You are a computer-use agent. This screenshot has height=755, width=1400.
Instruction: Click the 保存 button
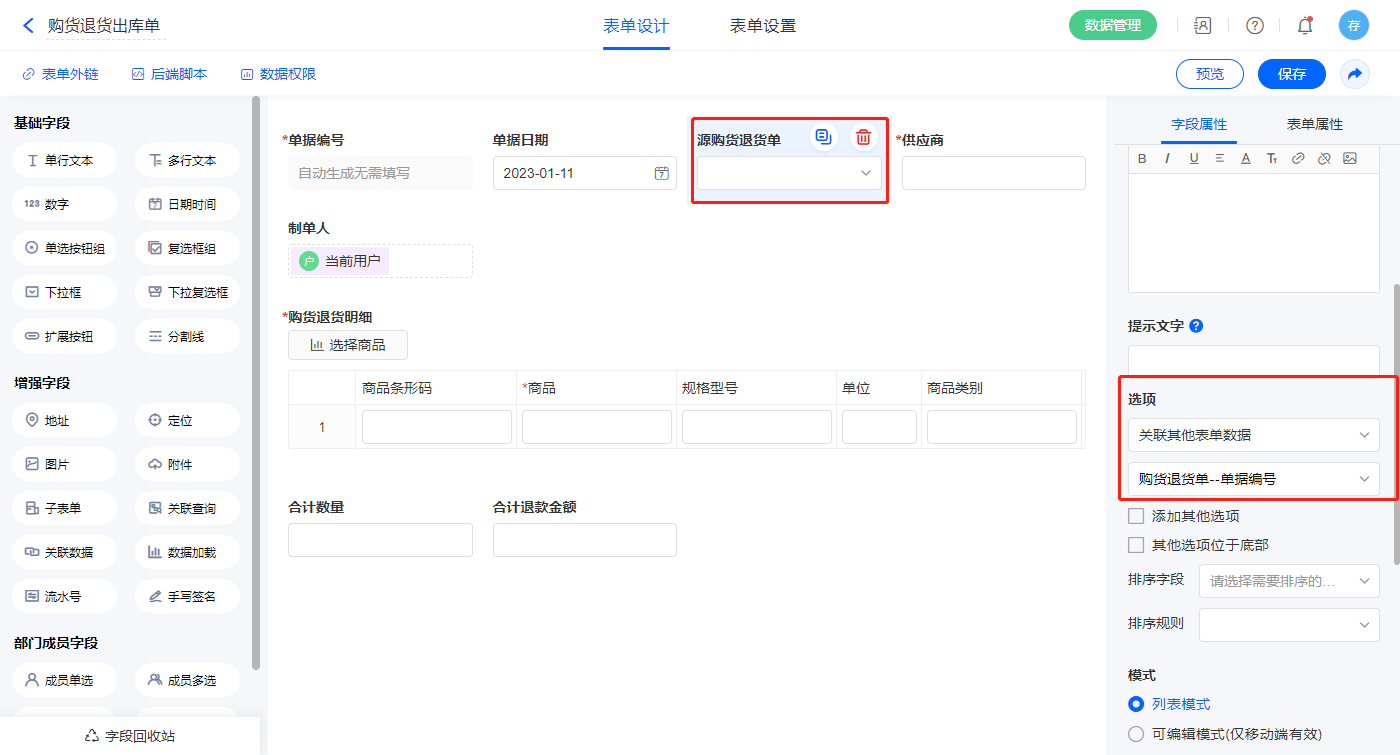tap(1291, 74)
